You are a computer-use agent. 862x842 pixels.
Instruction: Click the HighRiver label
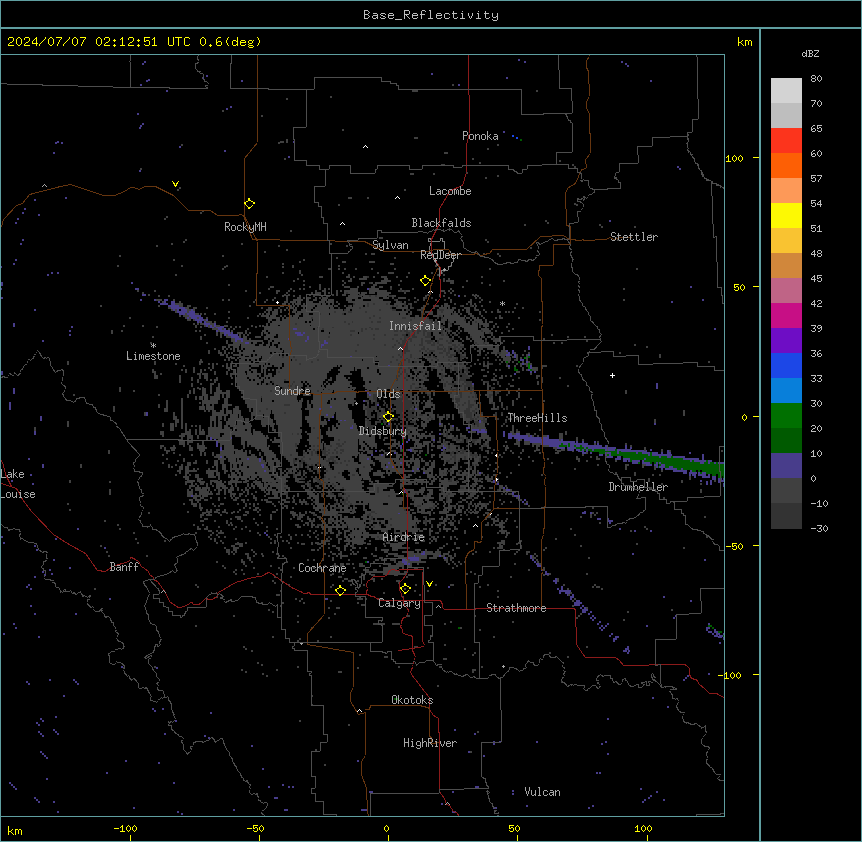pos(430,743)
